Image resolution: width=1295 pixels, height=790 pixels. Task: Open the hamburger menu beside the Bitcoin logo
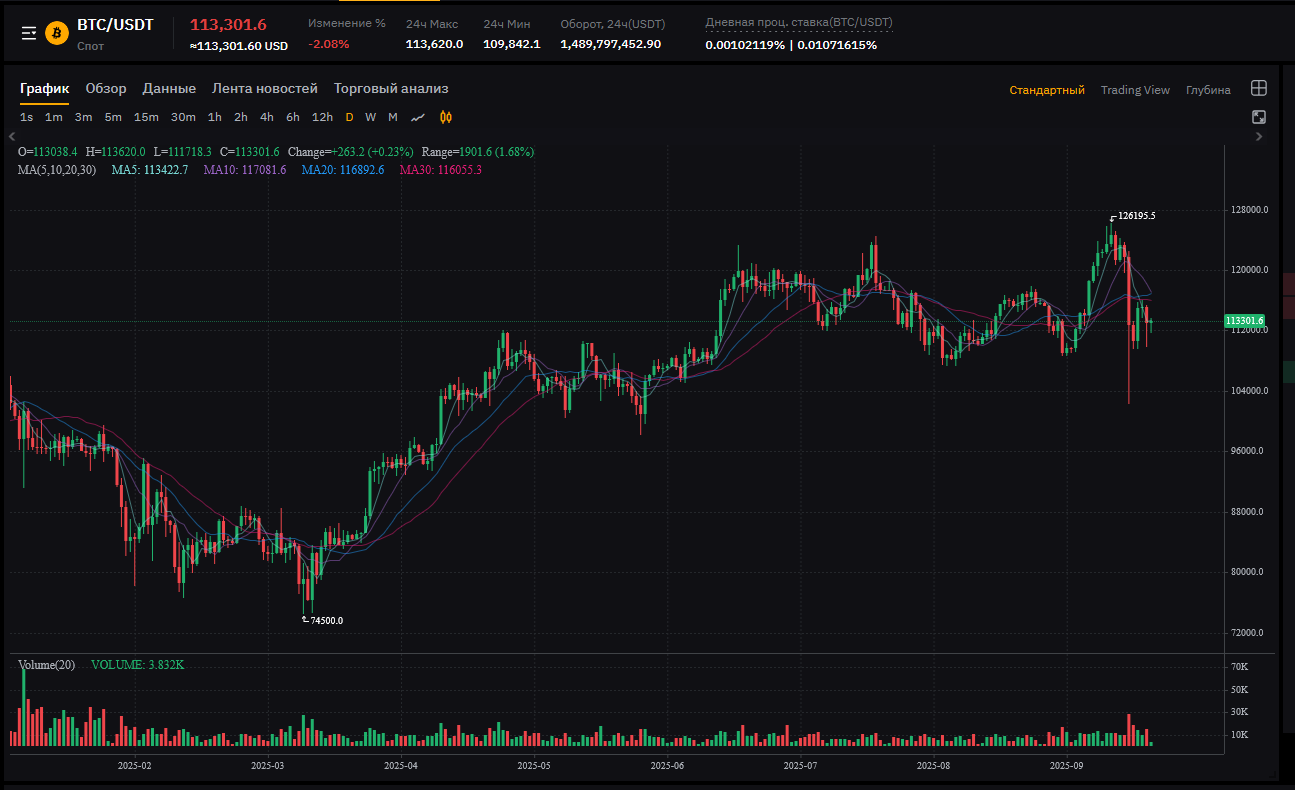click(29, 33)
